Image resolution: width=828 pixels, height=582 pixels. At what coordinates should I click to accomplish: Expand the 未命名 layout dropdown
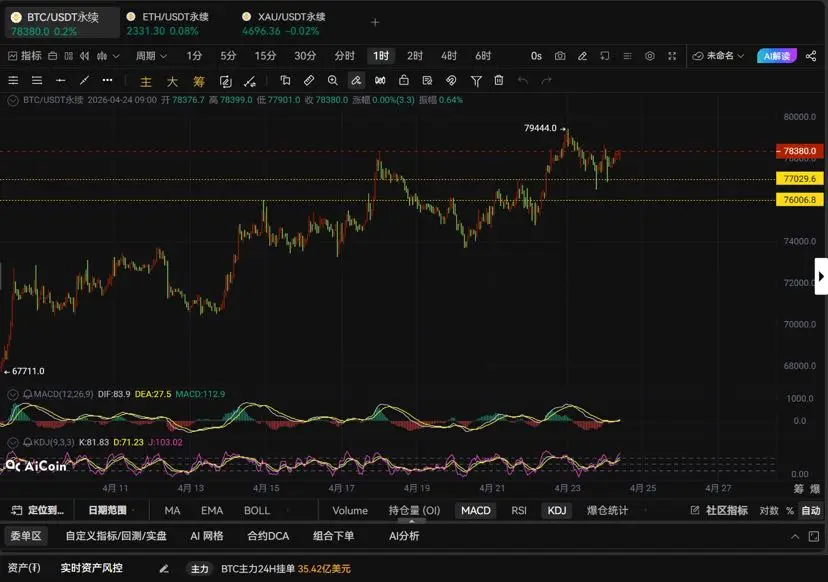point(718,55)
